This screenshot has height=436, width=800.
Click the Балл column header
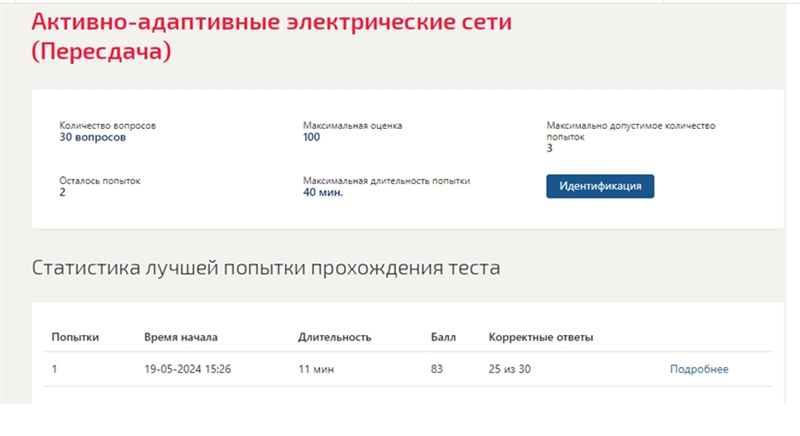tap(443, 337)
